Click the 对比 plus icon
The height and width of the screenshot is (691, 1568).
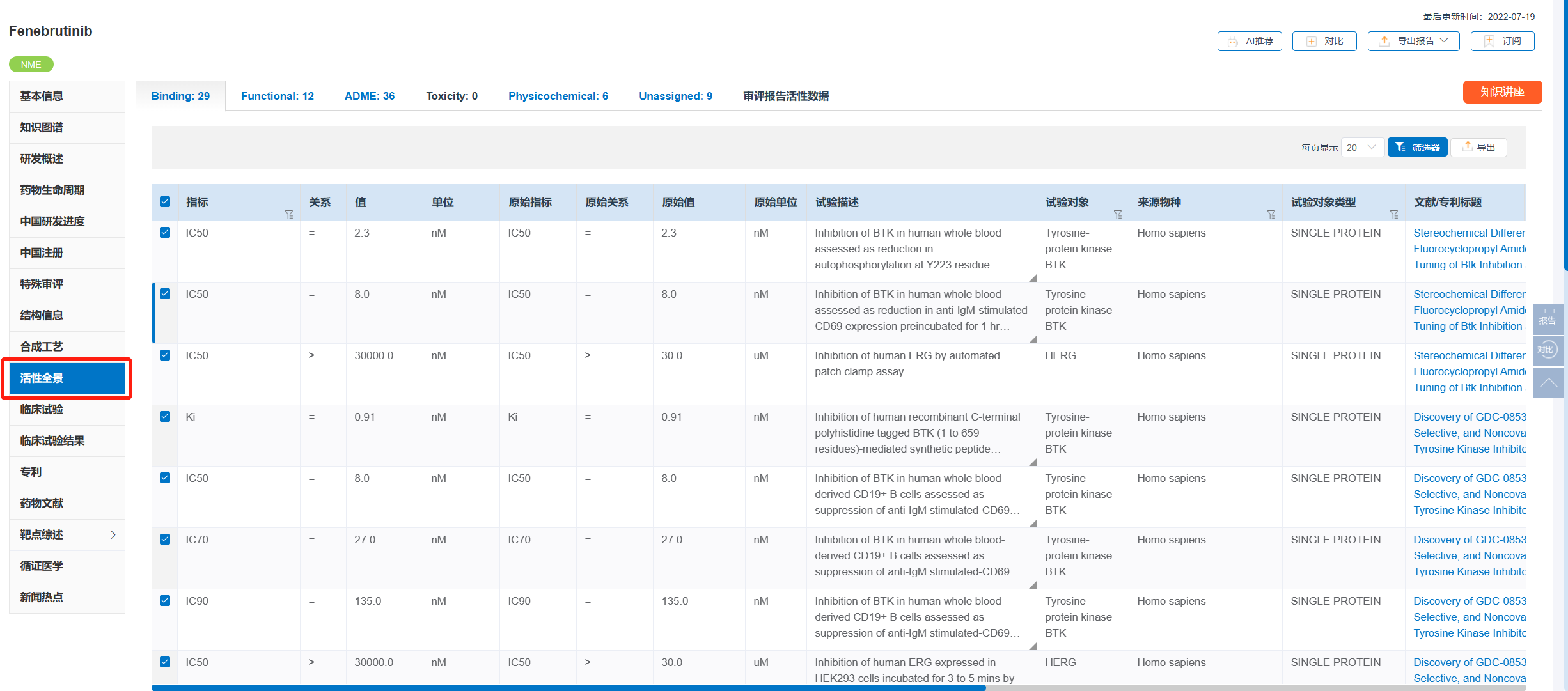pyautogui.click(x=1312, y=42)
